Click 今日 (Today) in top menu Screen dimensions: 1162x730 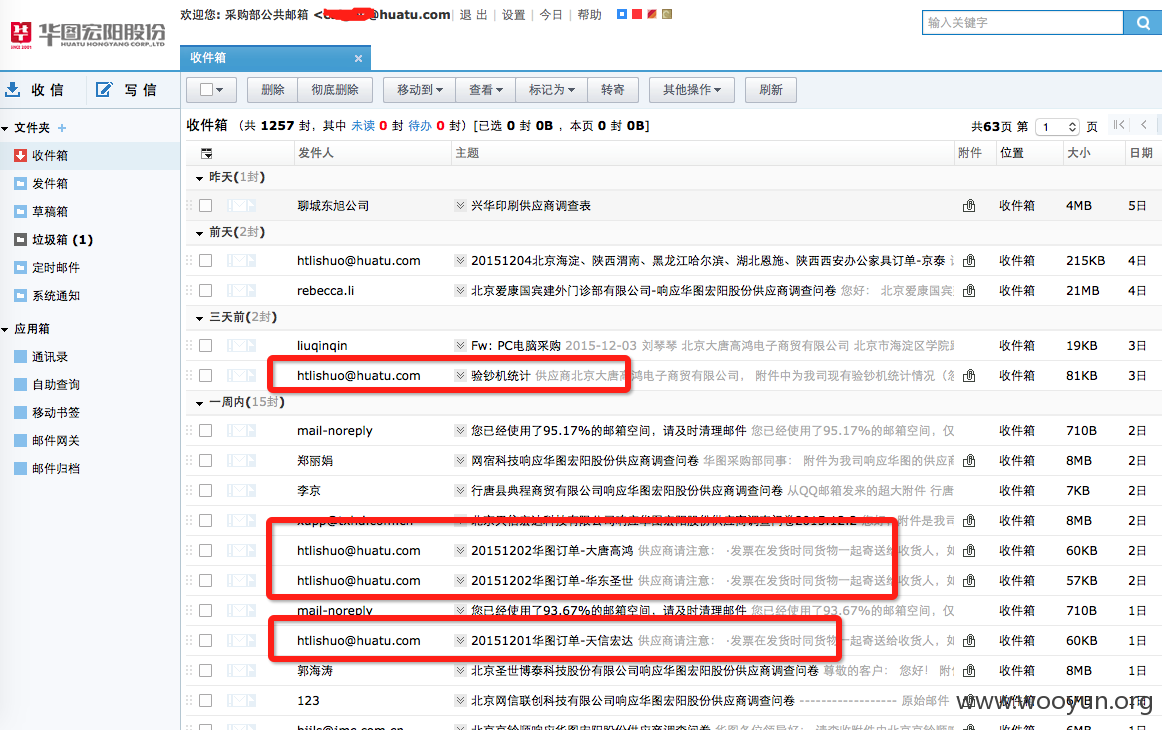point(551,15)
